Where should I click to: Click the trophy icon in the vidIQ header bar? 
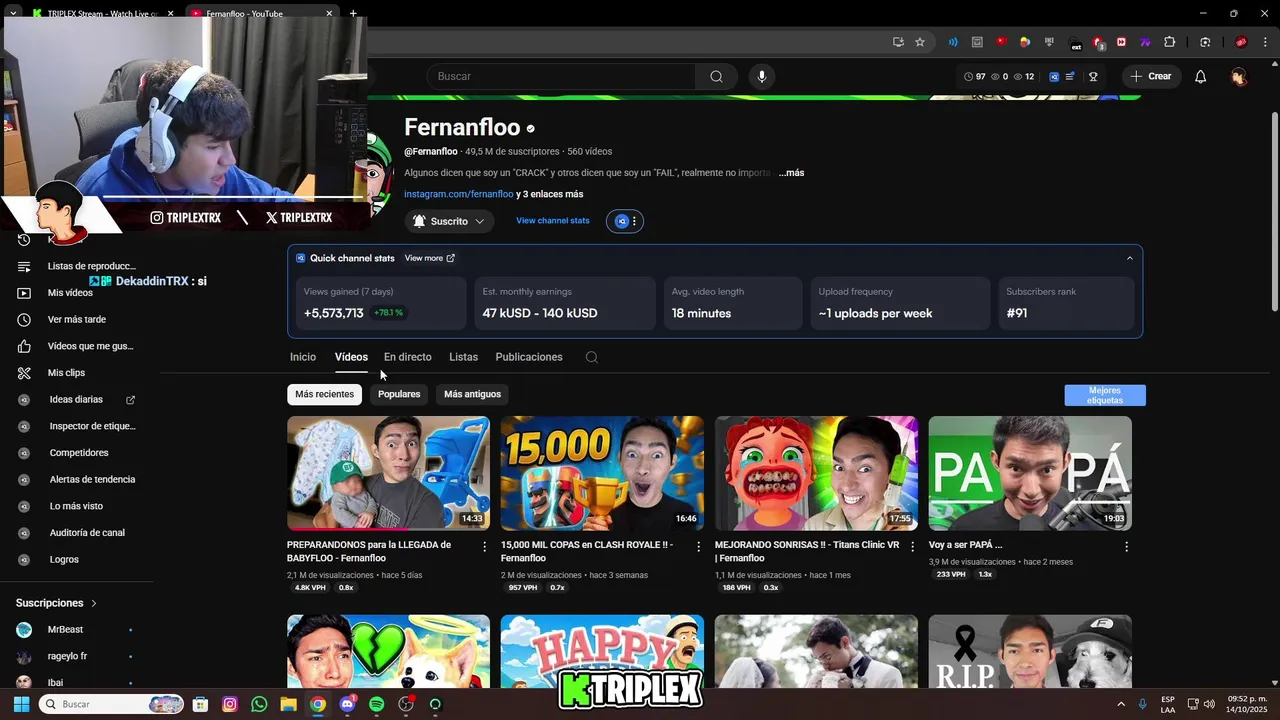pos(1093,76)
